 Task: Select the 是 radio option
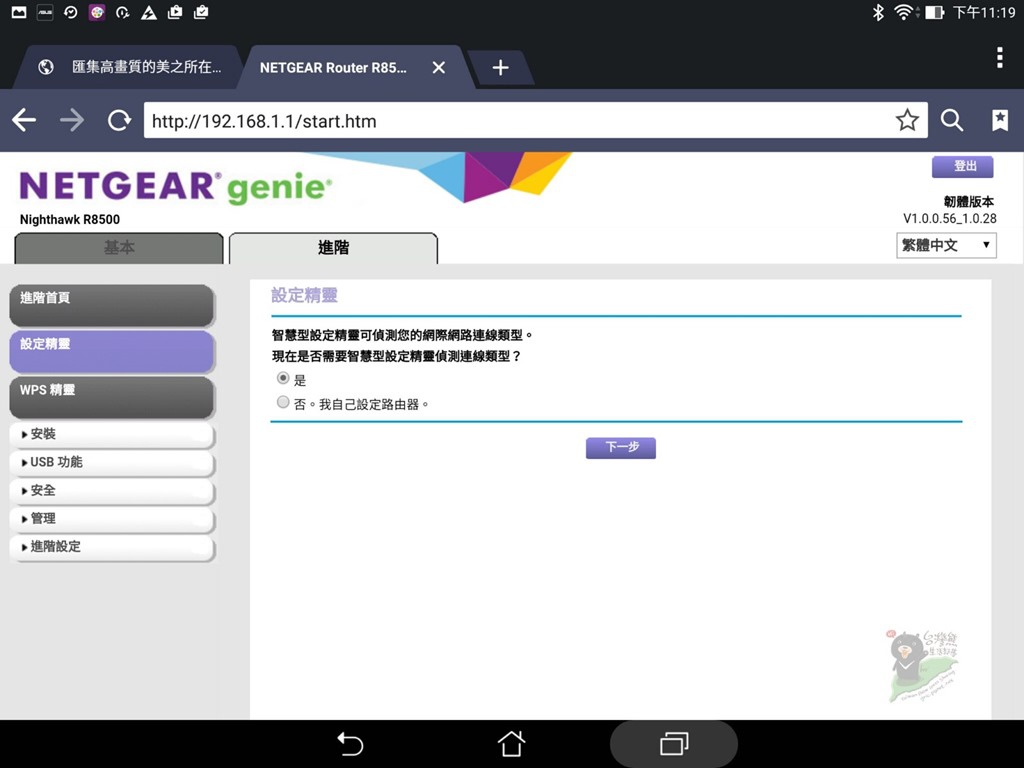[x=283, y=378]
